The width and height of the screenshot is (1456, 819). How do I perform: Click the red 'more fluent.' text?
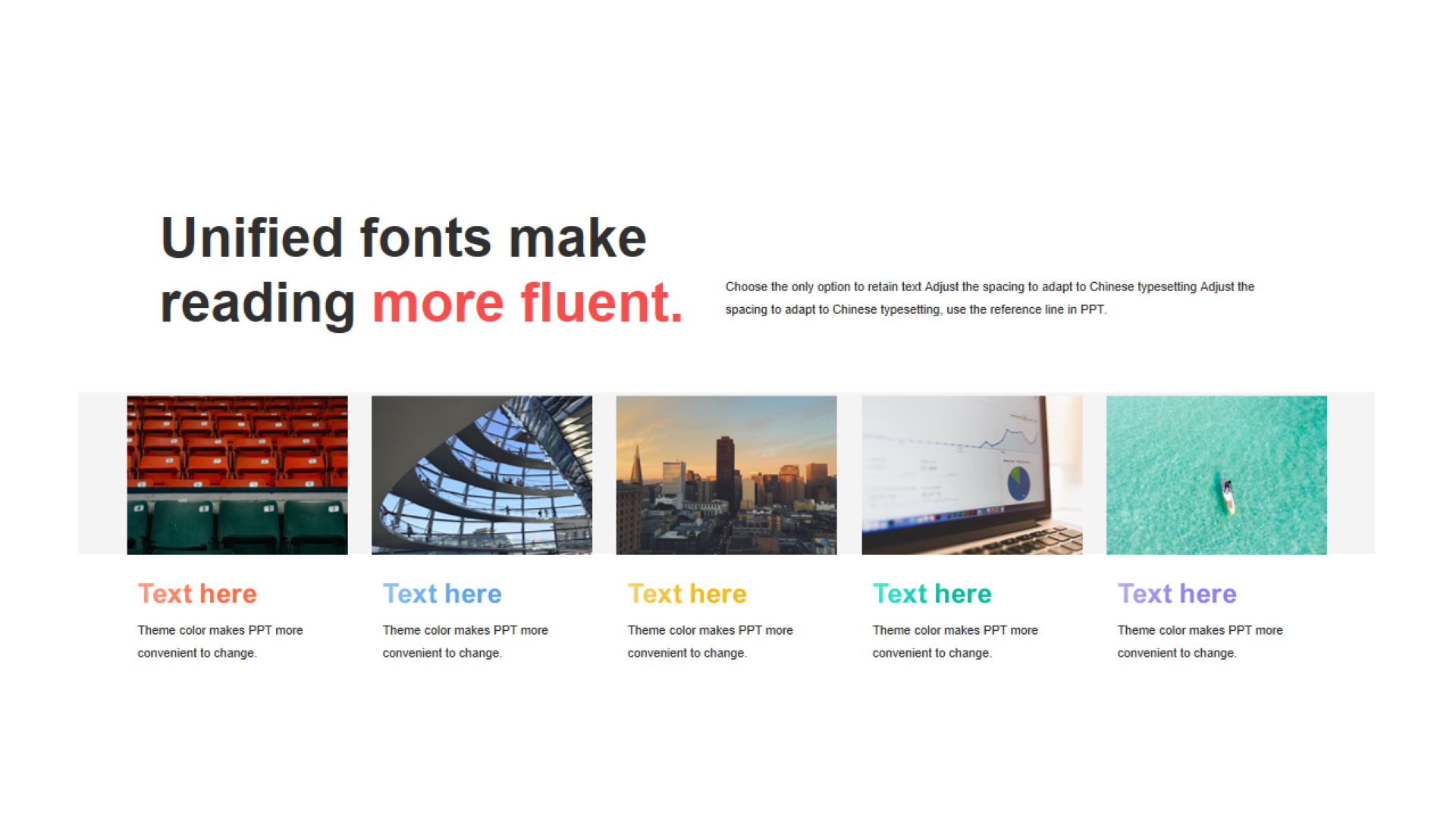click(x=528, y=303)
